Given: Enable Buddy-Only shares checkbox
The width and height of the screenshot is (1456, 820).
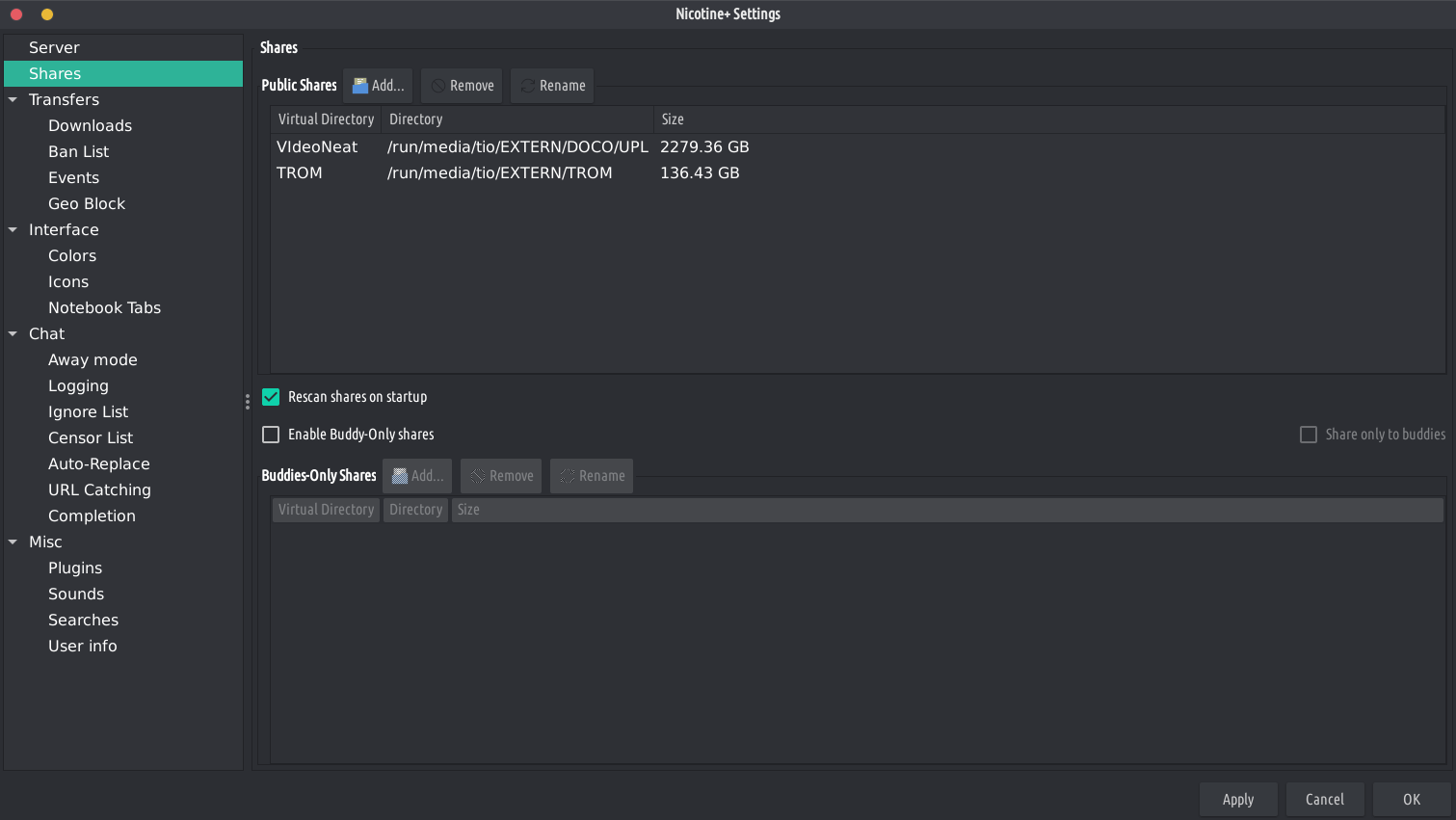Looking at the screenshot, I should (x=271, y=435).
